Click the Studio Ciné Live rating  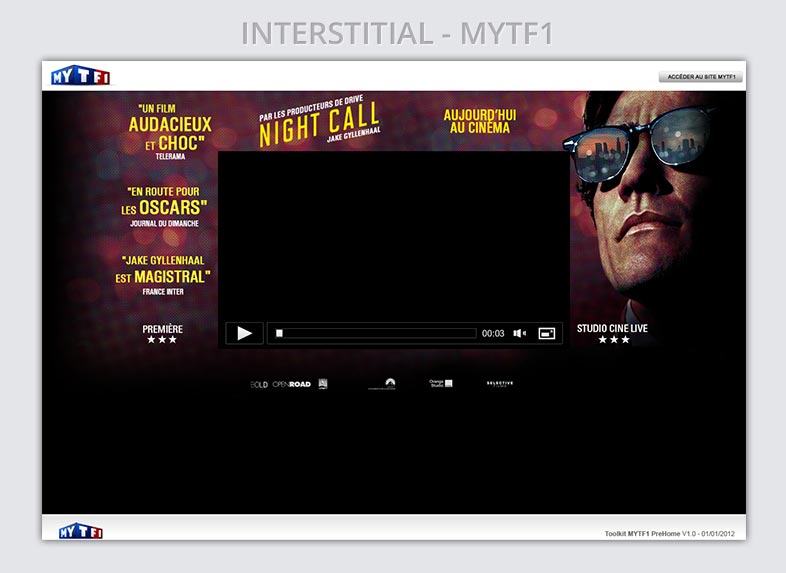pos(612,333)
